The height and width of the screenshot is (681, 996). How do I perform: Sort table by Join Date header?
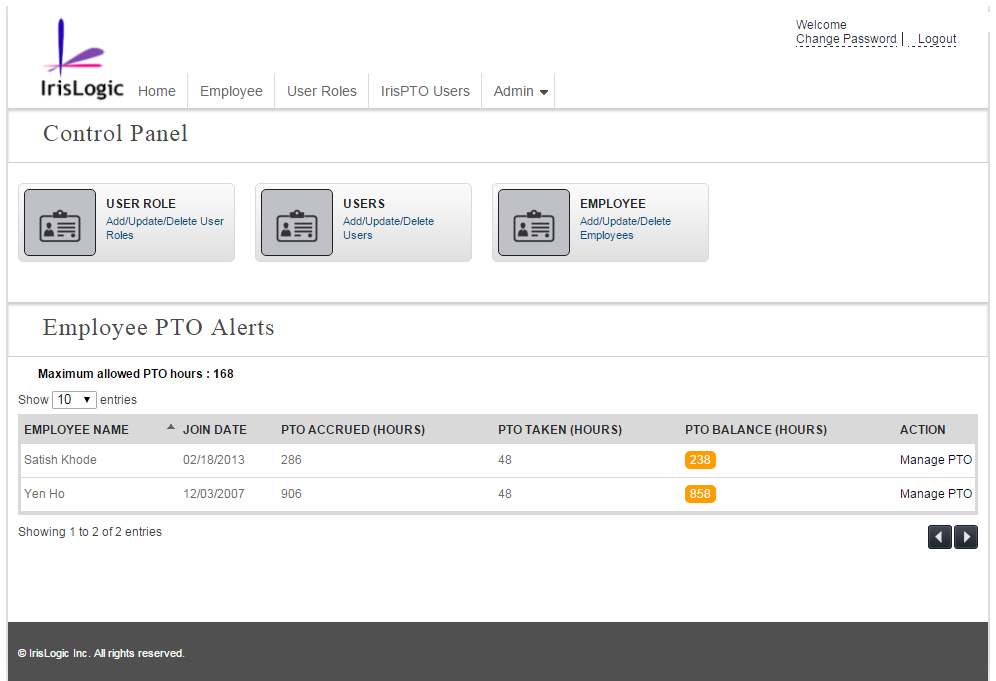(215, 429)
